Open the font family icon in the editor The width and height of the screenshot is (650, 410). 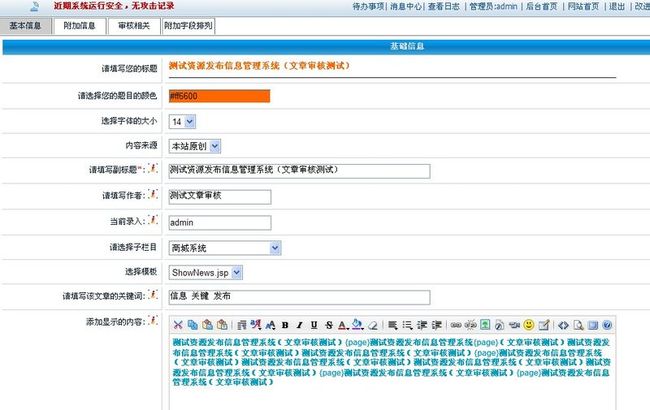[x=256, y=325]
